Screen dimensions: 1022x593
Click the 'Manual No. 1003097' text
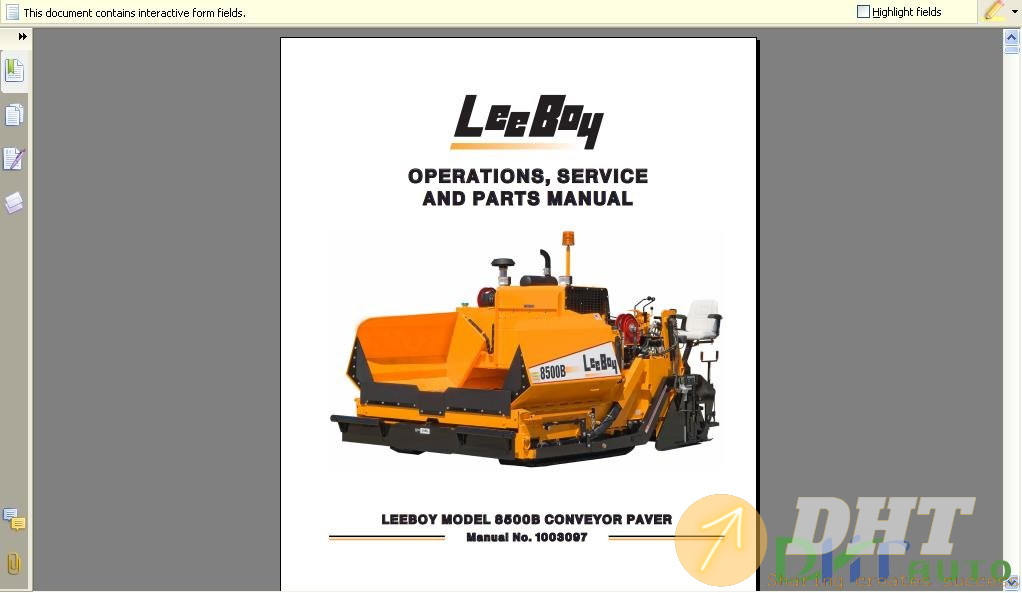527,537
